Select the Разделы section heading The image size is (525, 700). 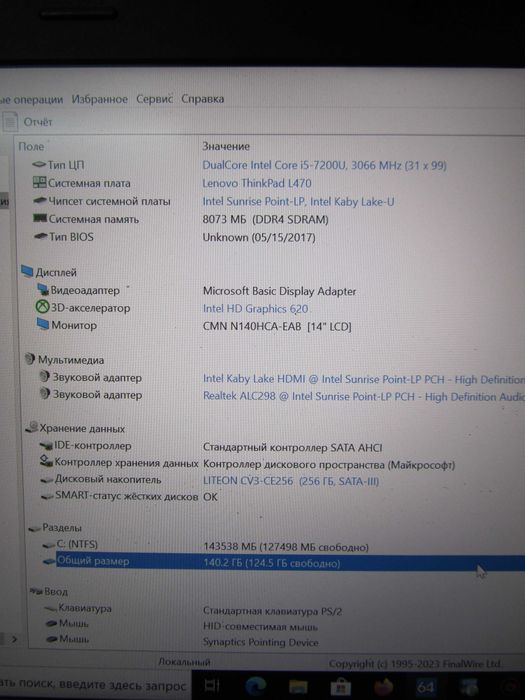tap(62, 527)
